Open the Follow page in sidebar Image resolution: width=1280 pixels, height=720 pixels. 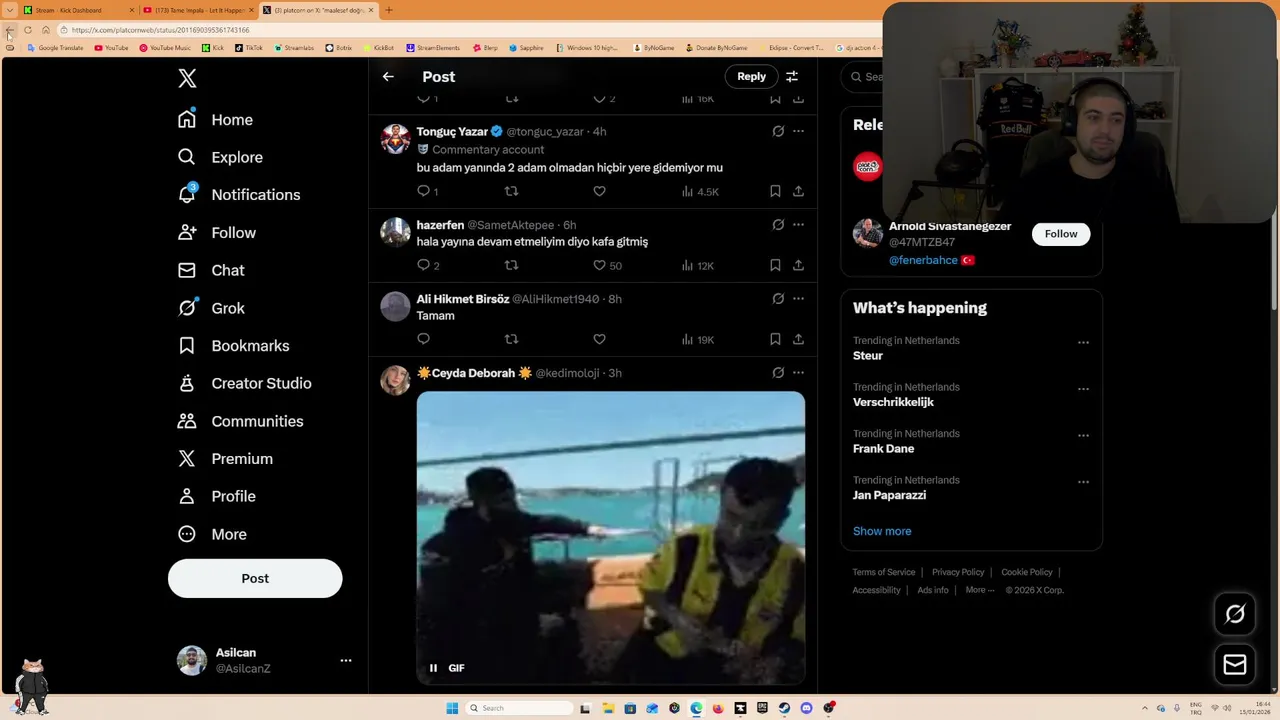coord(217,233)
